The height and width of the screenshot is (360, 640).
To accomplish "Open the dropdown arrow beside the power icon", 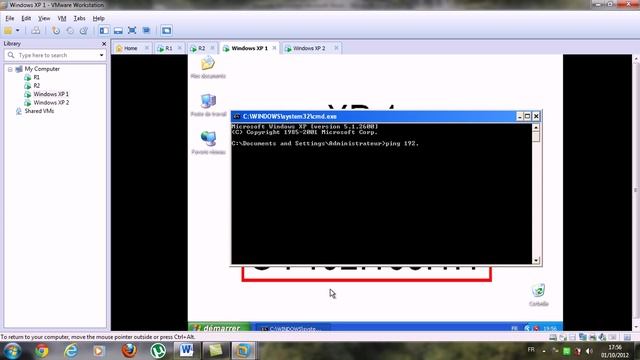I will click(x=18, y=31).
